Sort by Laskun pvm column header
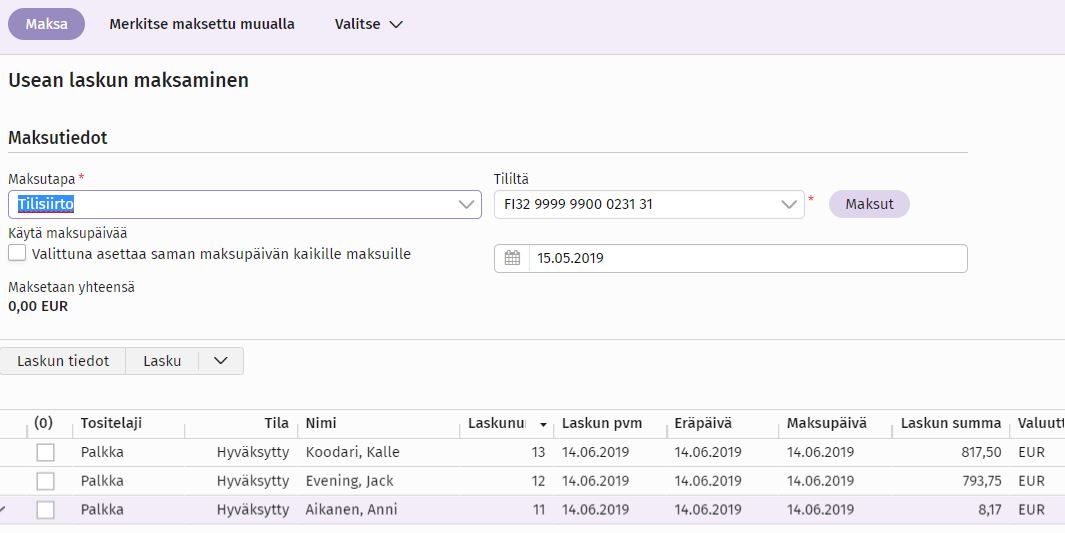 coord(602,424)
